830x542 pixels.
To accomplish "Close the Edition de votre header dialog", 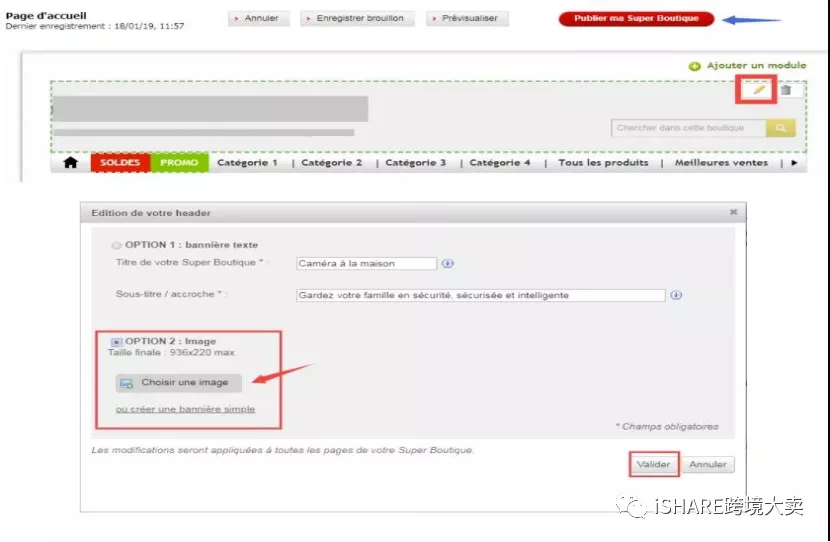I will click(733, 212).
